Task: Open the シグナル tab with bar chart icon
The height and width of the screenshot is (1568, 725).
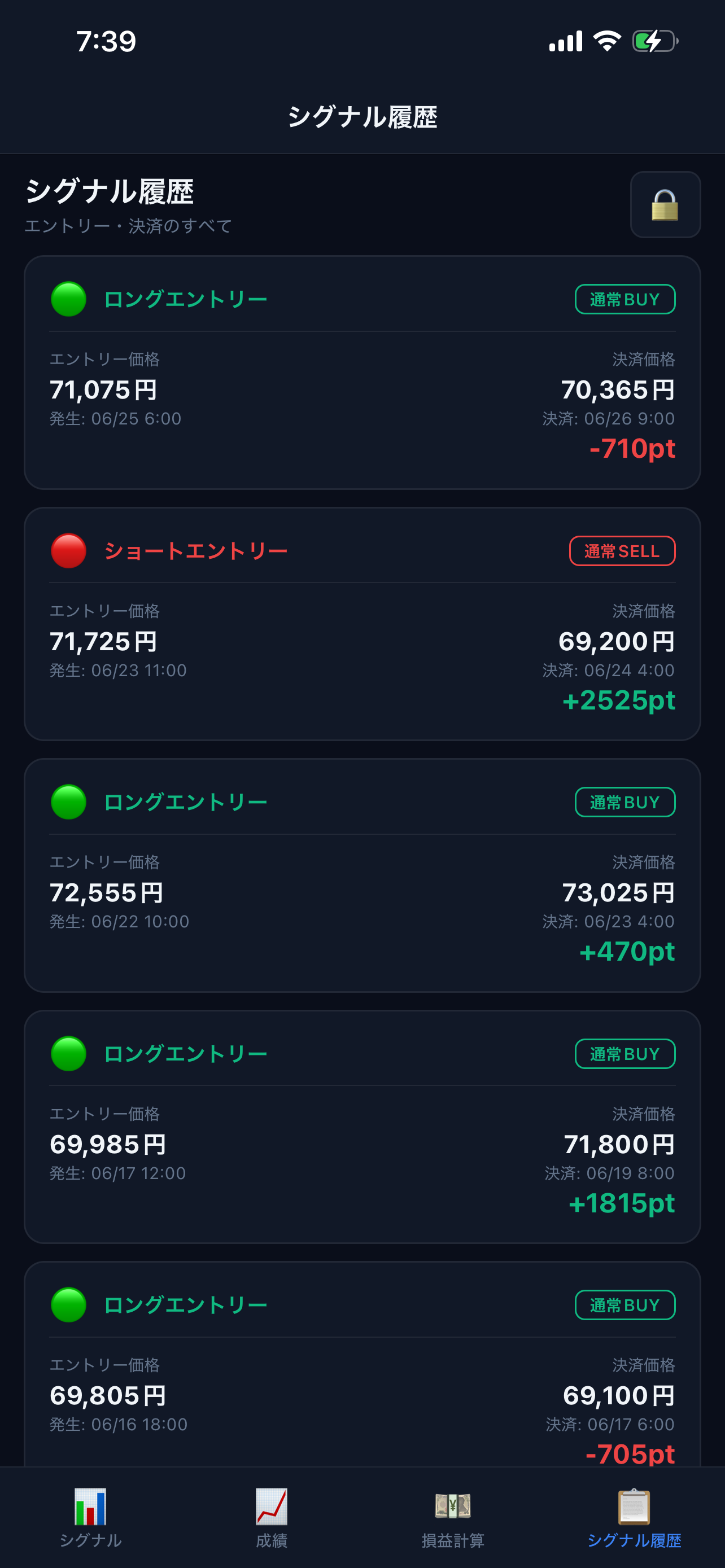Action: coord(90,1506)
